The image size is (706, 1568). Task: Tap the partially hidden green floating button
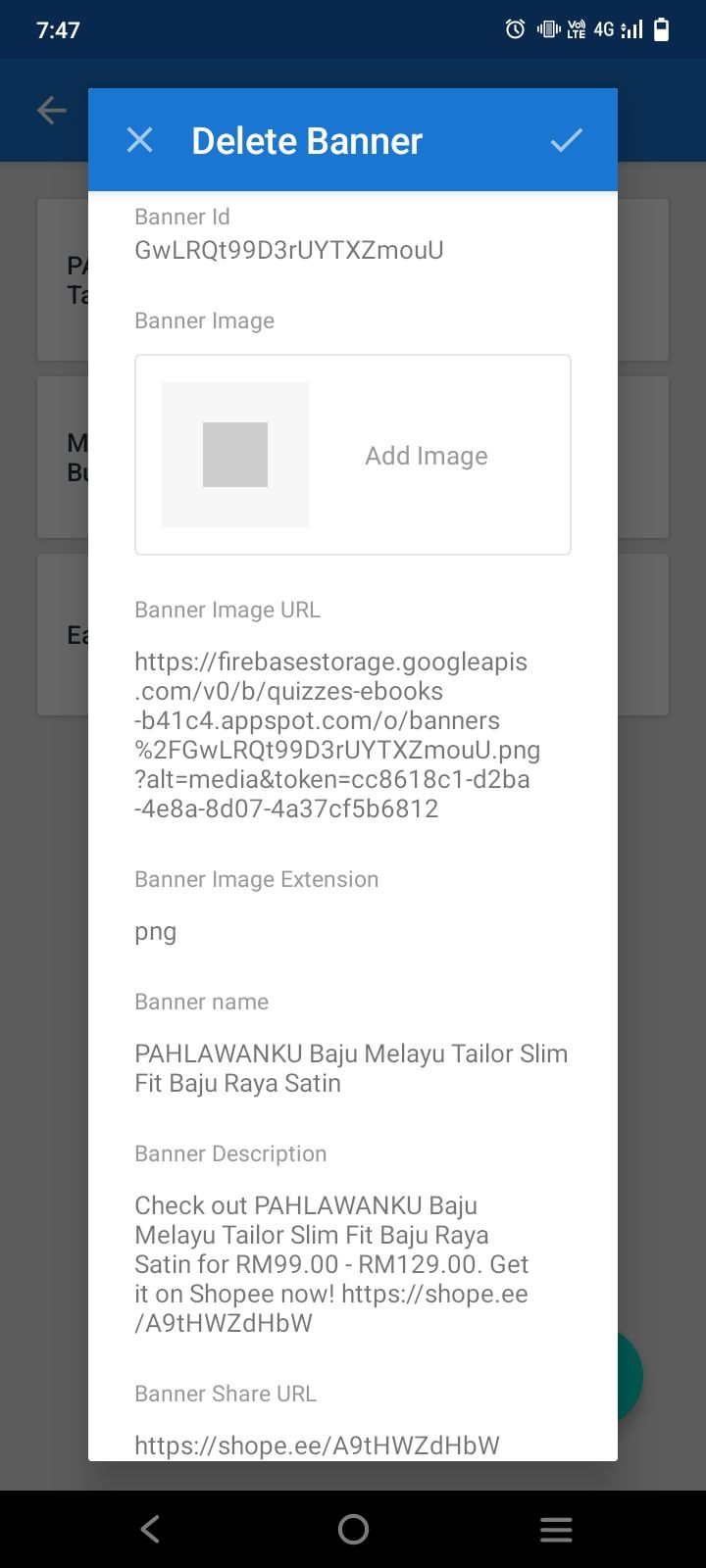[x=630, y=1377]
